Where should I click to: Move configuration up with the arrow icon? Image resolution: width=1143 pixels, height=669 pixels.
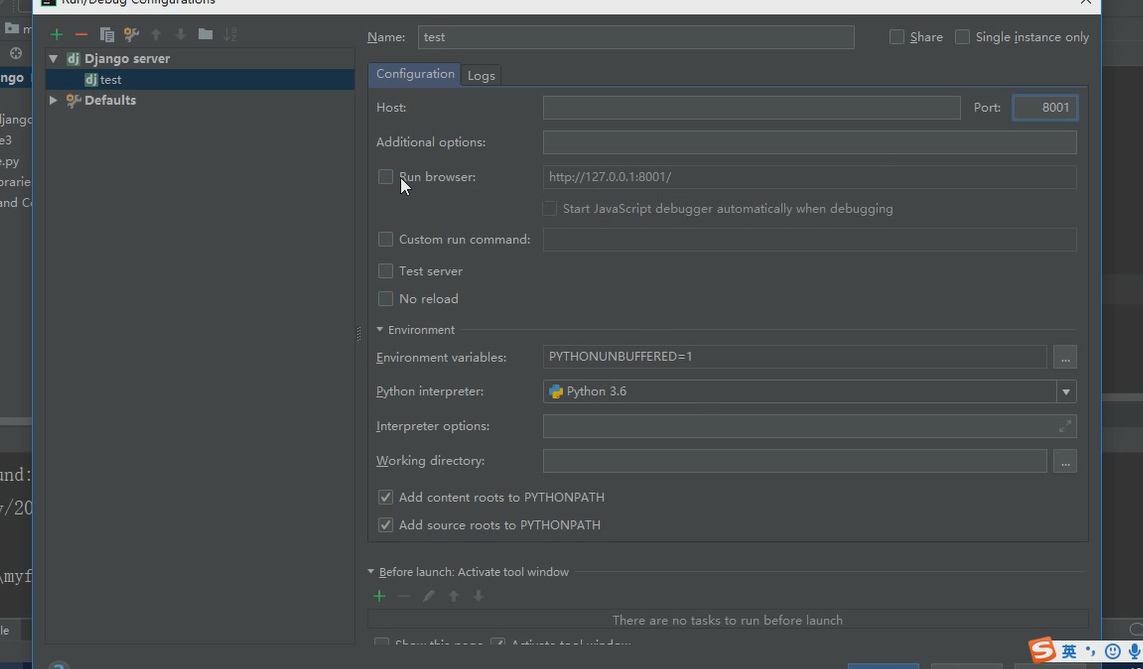point(156,34)
